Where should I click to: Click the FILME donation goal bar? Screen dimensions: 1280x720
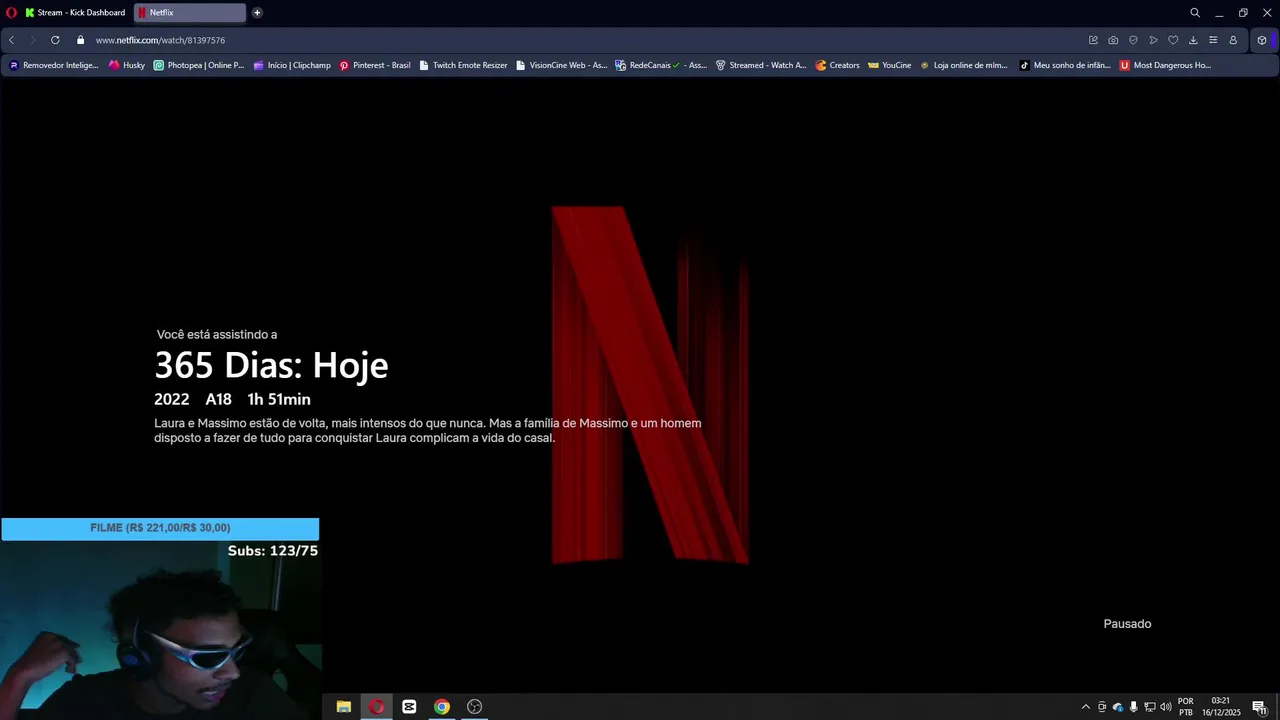click(160, 528)
